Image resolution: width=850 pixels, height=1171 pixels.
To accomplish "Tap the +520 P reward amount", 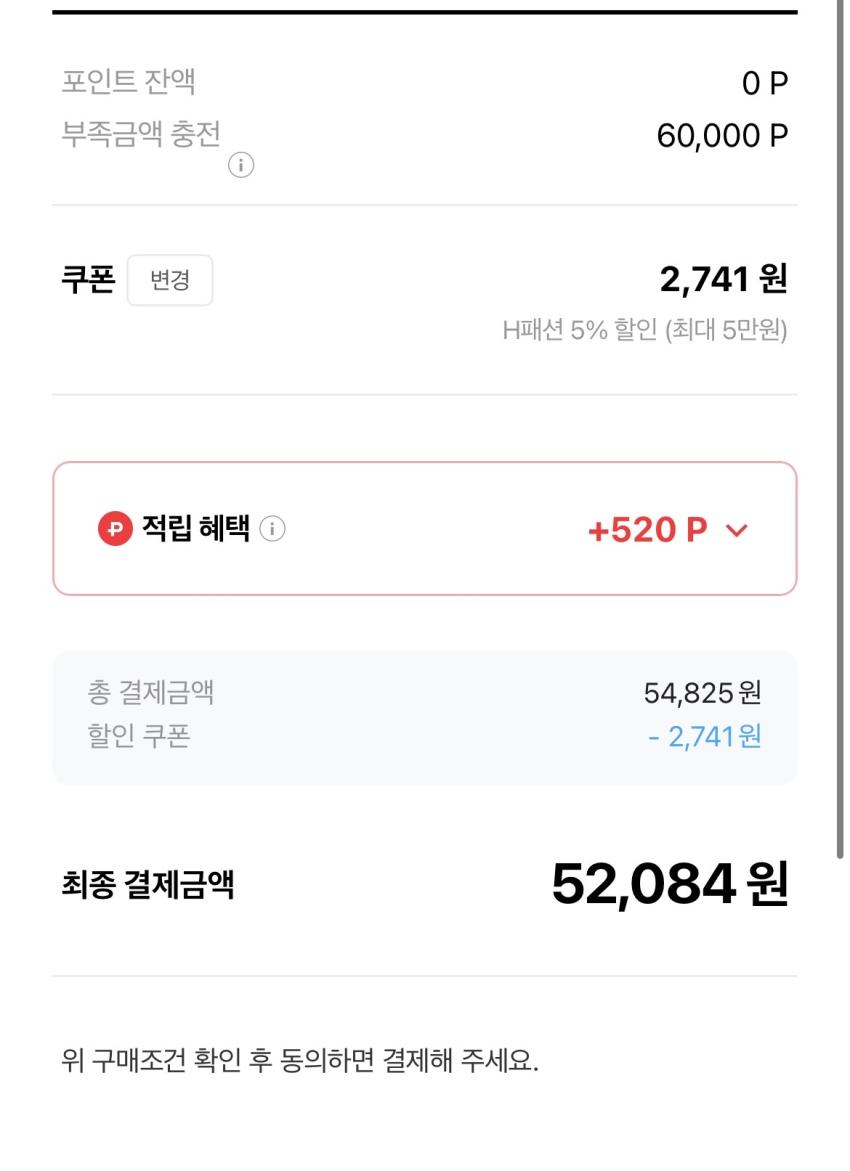I will pyautogui.click(x=647, y=530).
